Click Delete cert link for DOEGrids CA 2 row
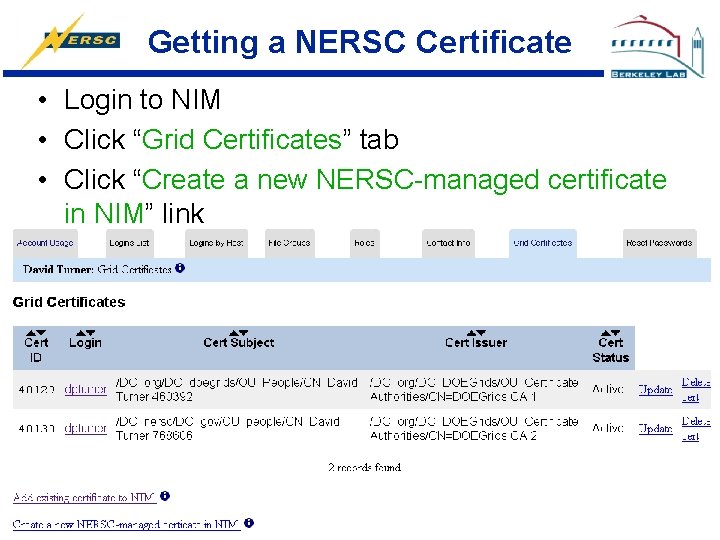The image size is (720, 540). [x=696, y=428]
